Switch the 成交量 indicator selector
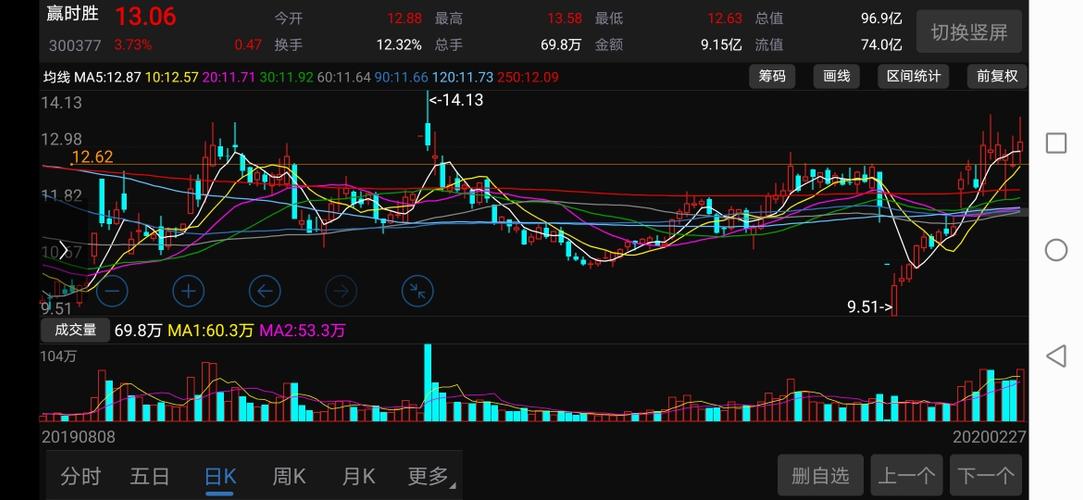The image size is (1083, 500). (76, 330)
